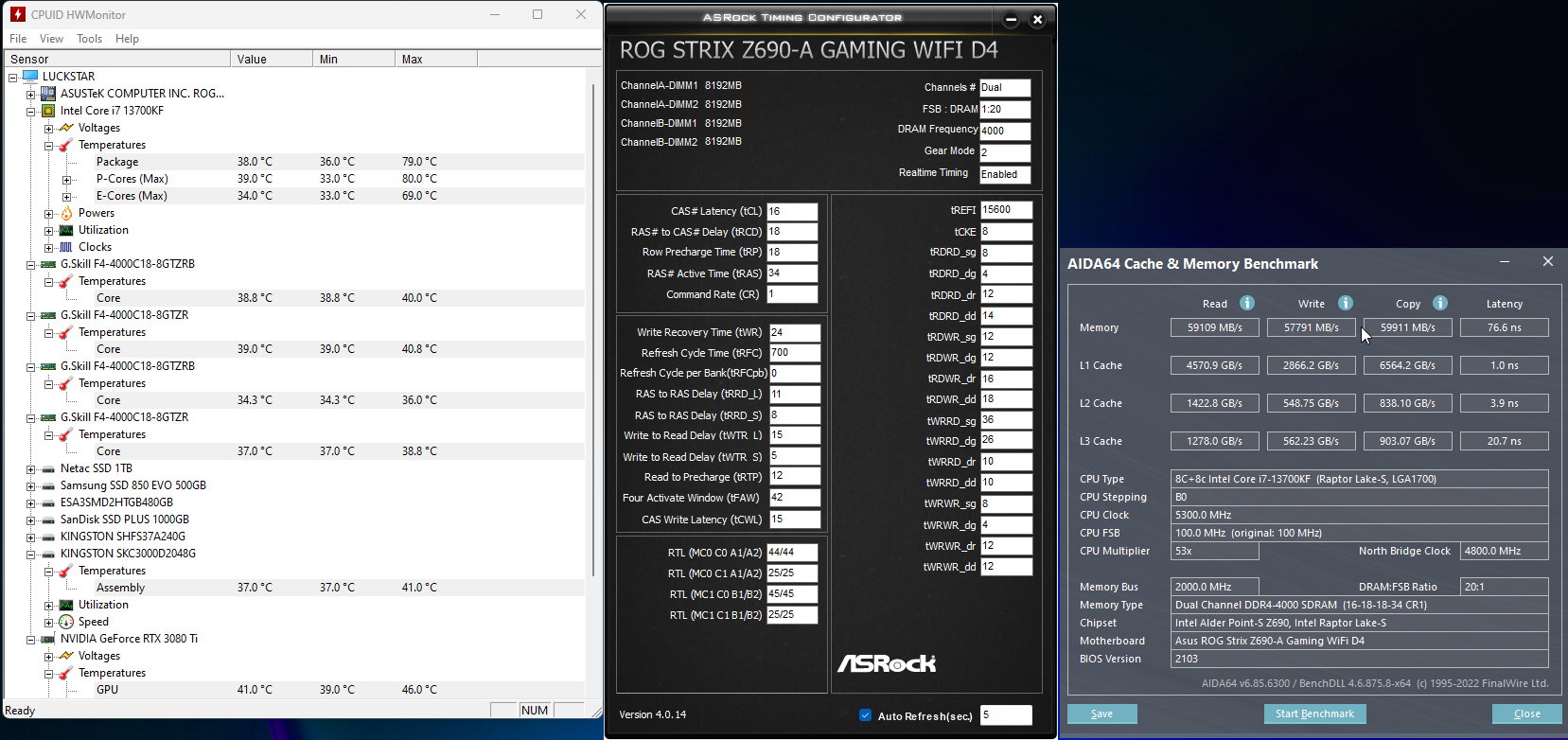Expand the Netac SSD 1TB node
1568x740 pixels.
pos(30,468)
